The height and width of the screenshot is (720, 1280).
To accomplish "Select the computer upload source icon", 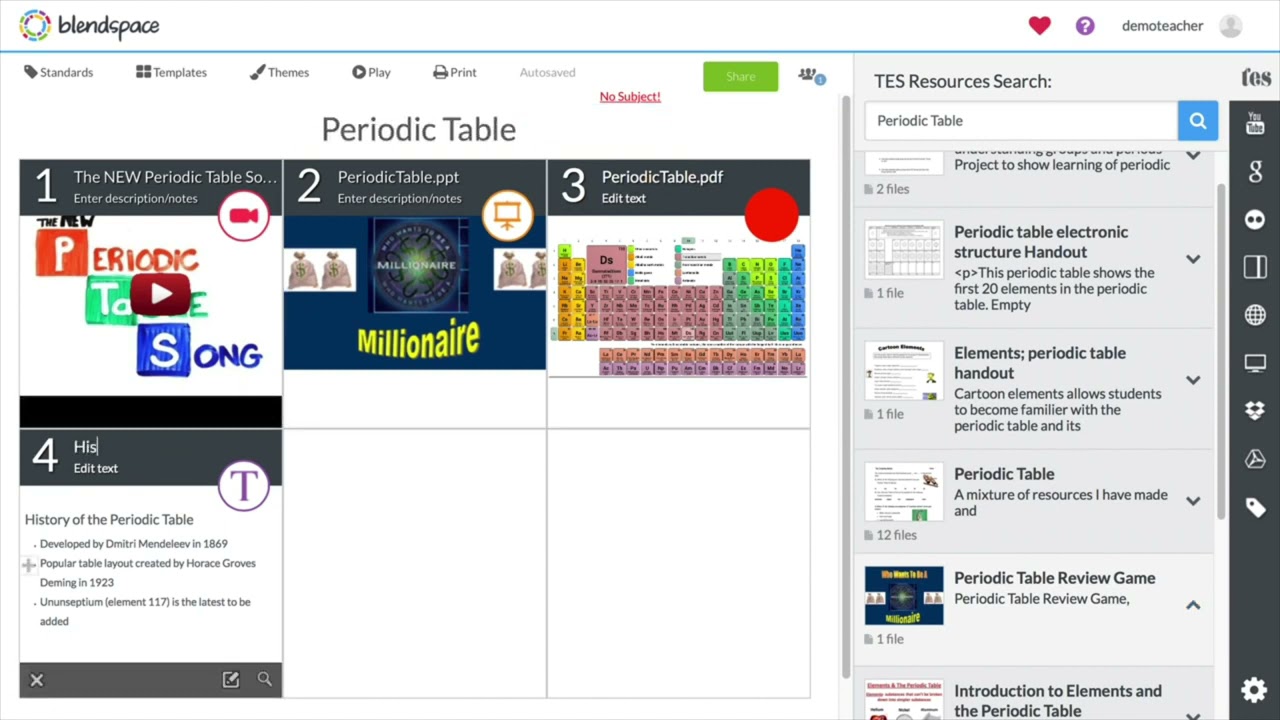I will 1255,363.
